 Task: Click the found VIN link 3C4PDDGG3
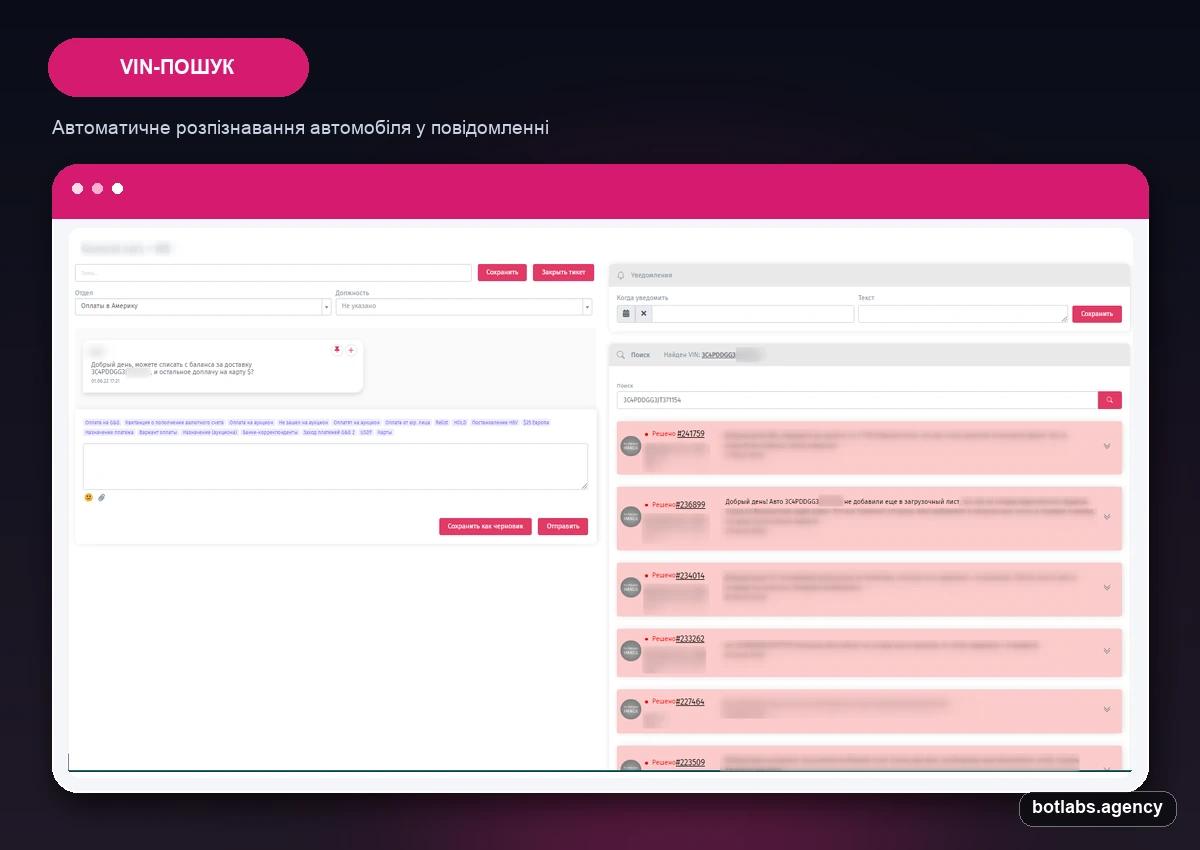pos(719,355)
